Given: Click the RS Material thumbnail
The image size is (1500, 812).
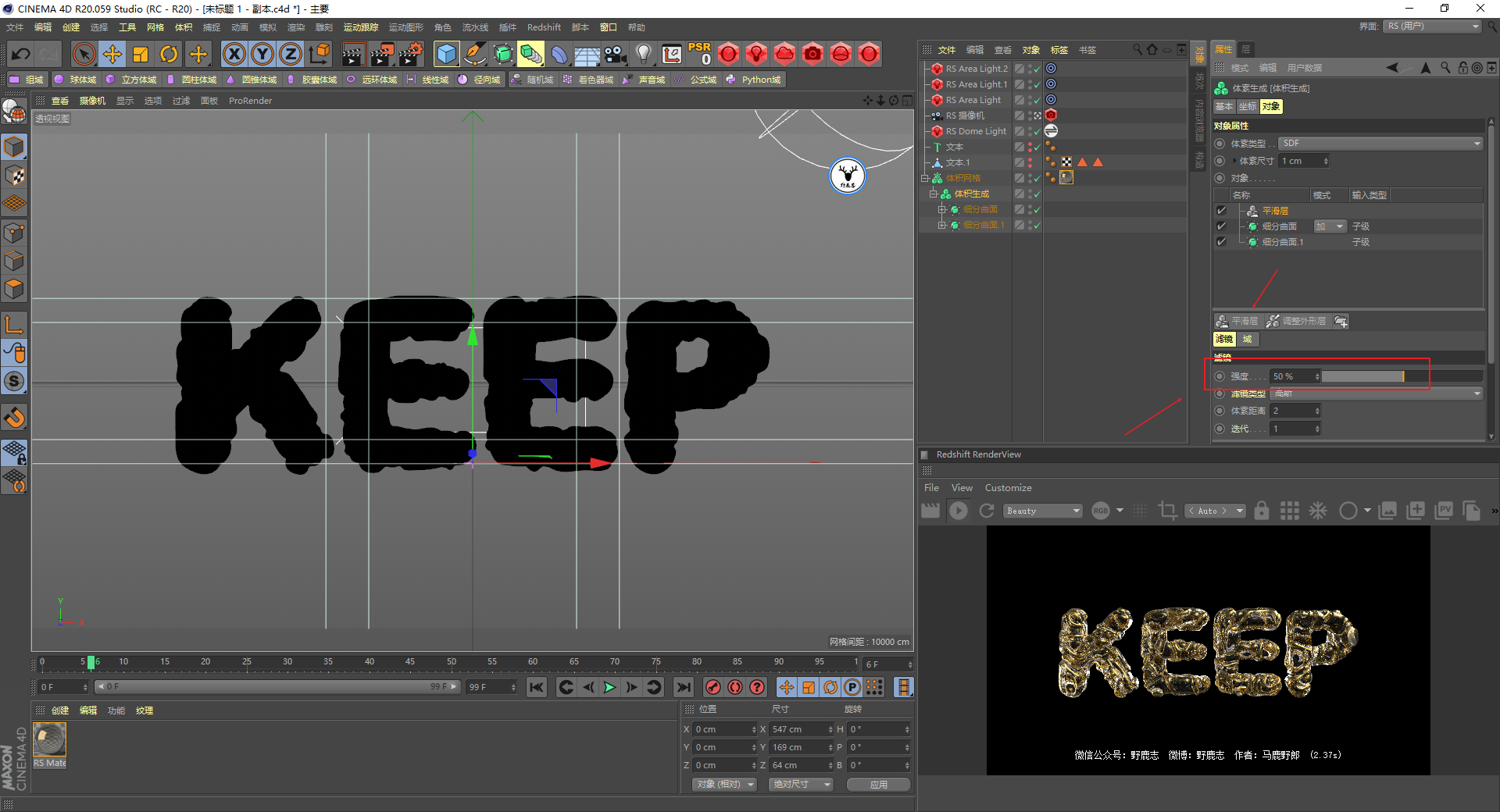Looking at the screenshot, I should [x=49, y=739].
